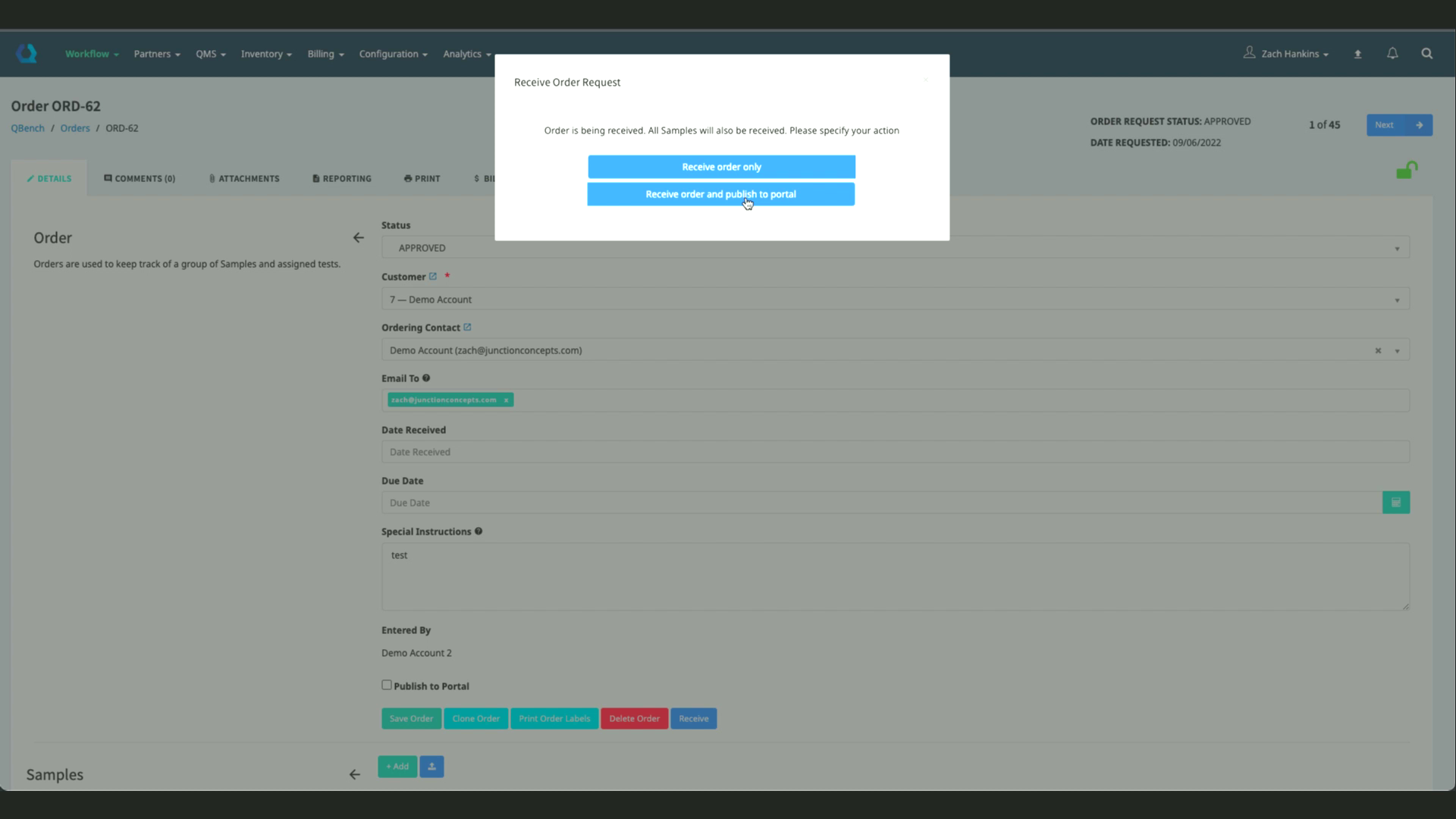Open the Due Date calendar icon

pyautogui.click(x=1395, y=503)
